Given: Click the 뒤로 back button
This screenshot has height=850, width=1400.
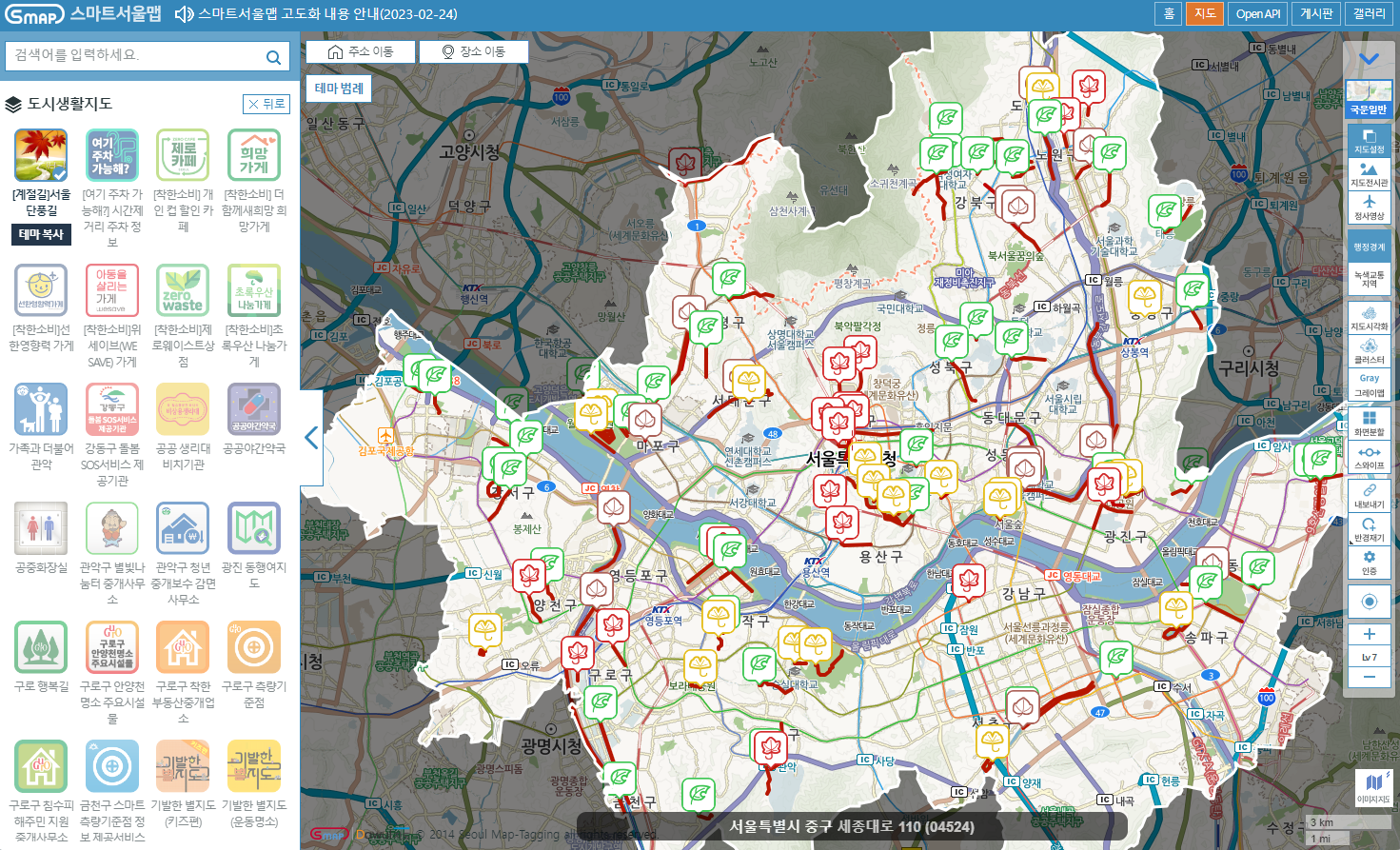Looking at the screenshot, I should pos(266,104).
